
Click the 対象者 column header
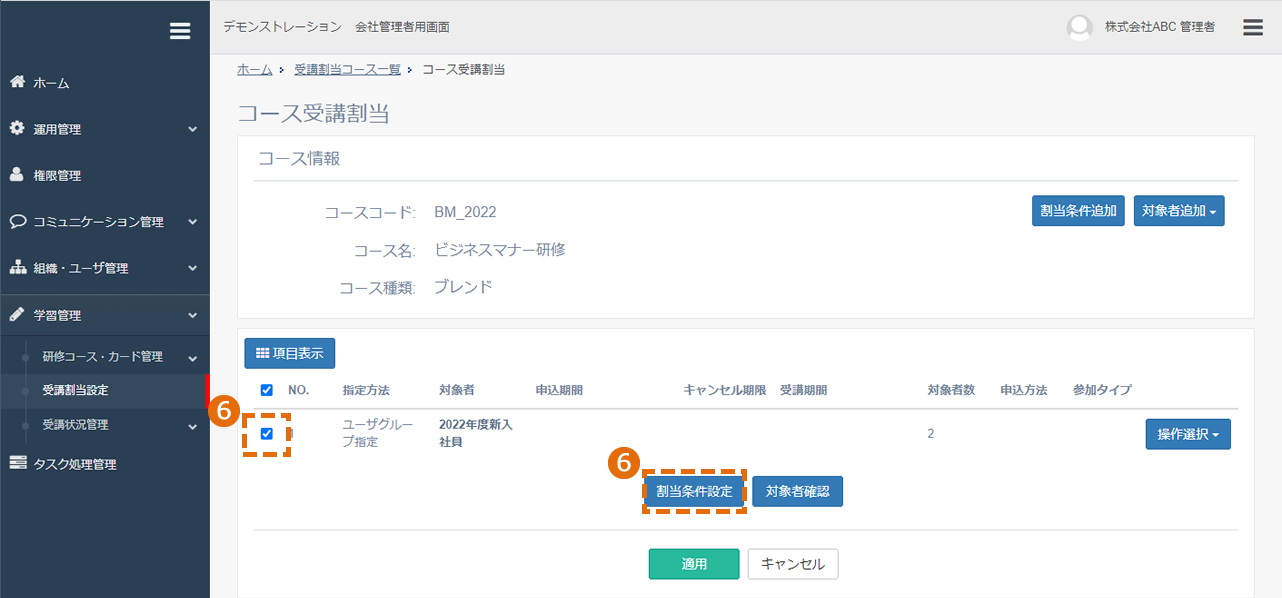pyautogui.click(x=457, y=390)
